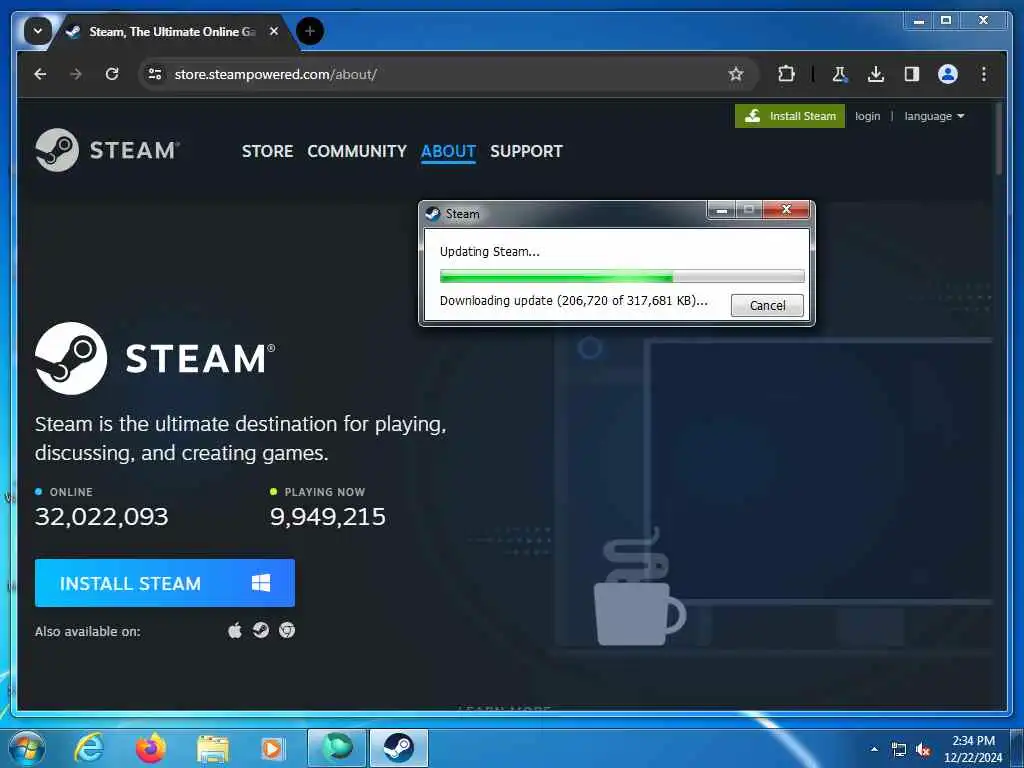Reload the Steam about page
The image size is (1024, 768).
pos(112,74)
